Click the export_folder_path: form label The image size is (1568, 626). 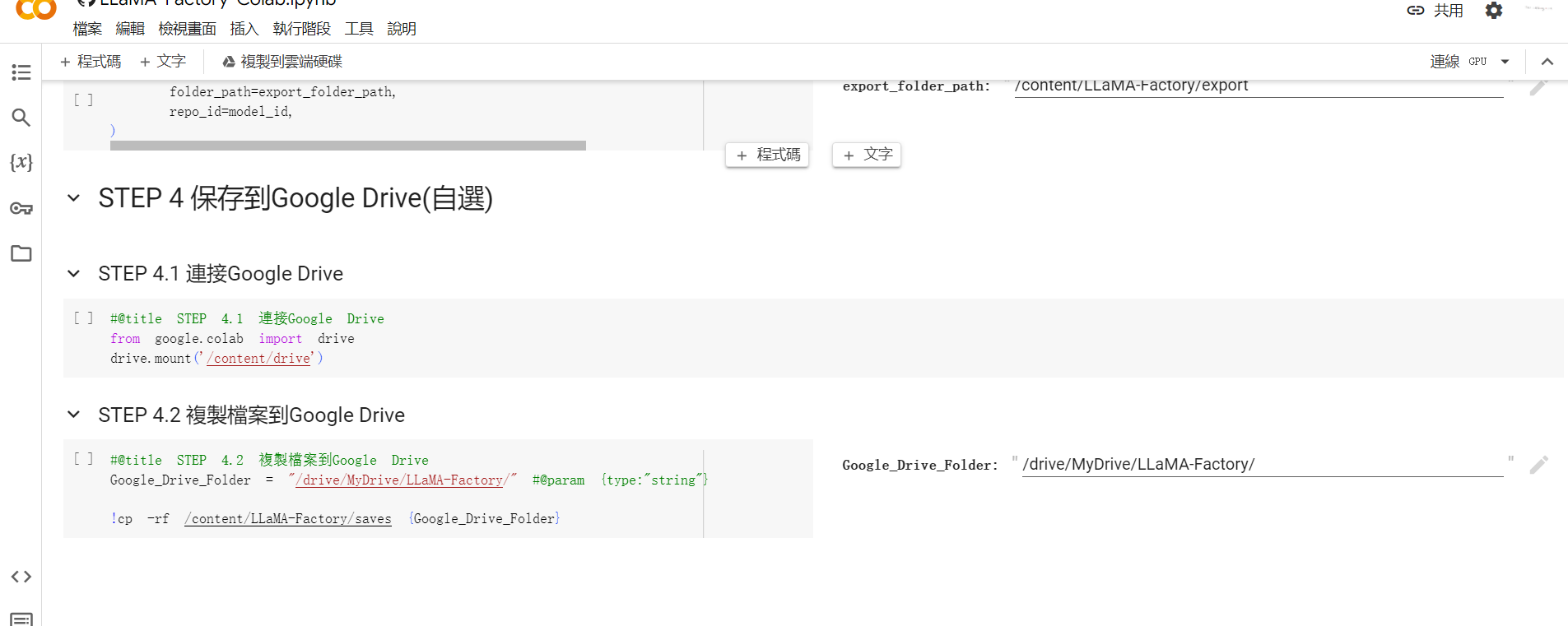(x=916, y=86)
